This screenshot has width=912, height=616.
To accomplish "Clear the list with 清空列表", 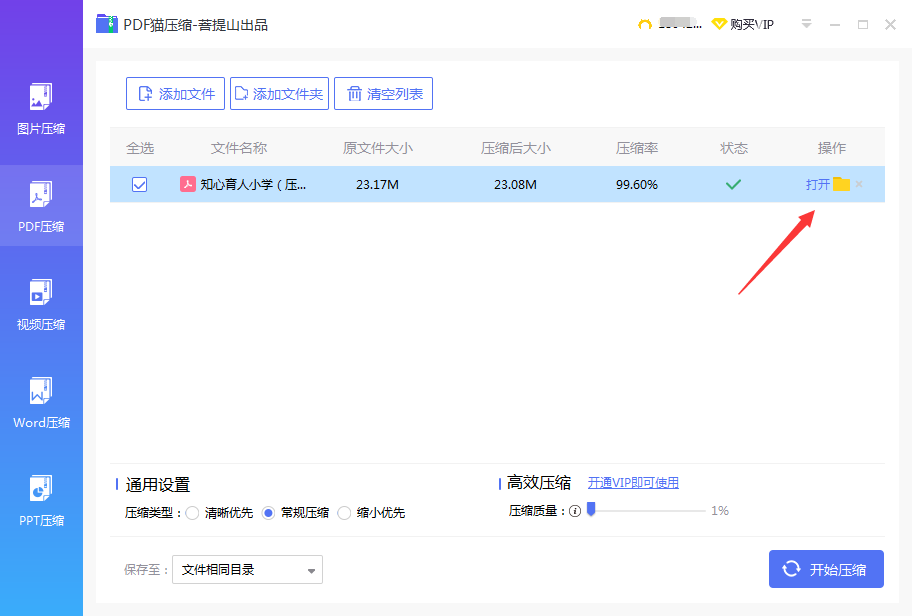I will (x=383, y=94).
